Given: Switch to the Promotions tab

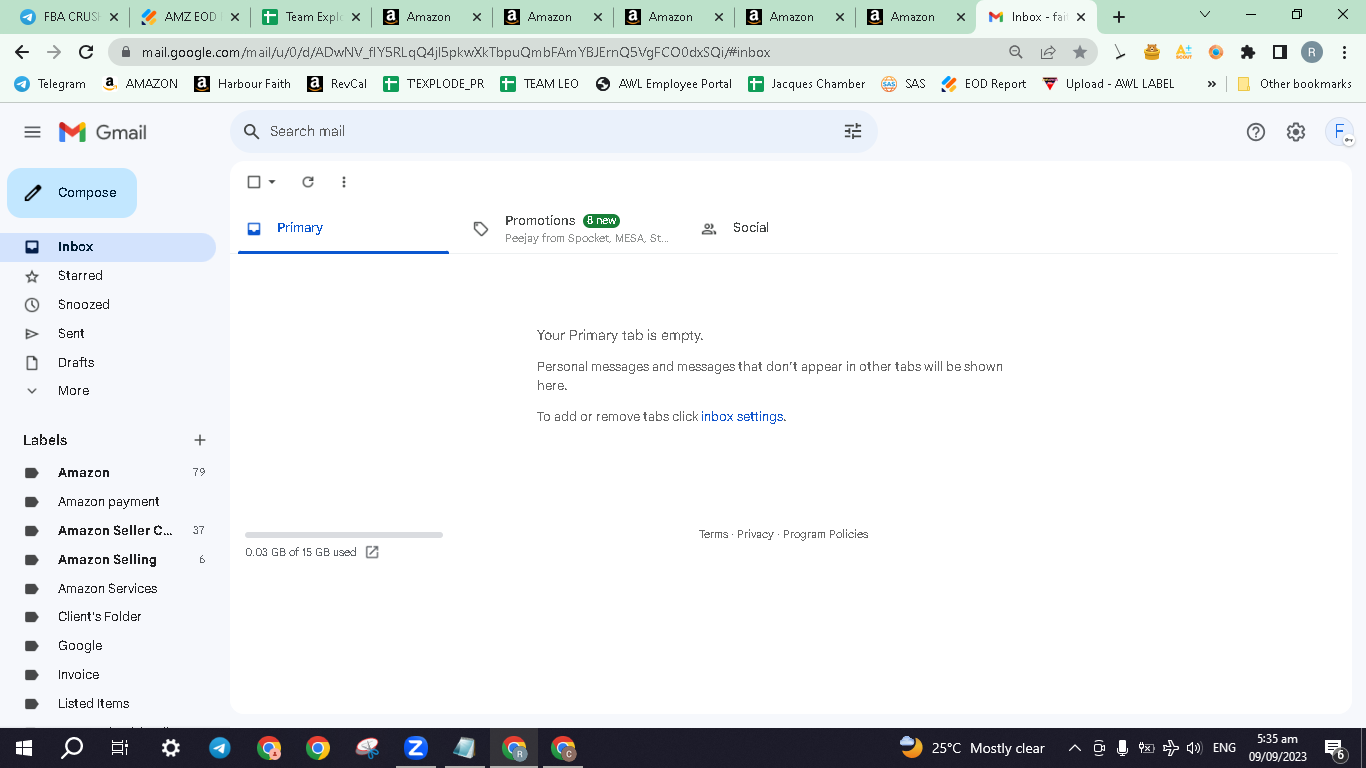Looking at the screenshot, I should point(573,228).
